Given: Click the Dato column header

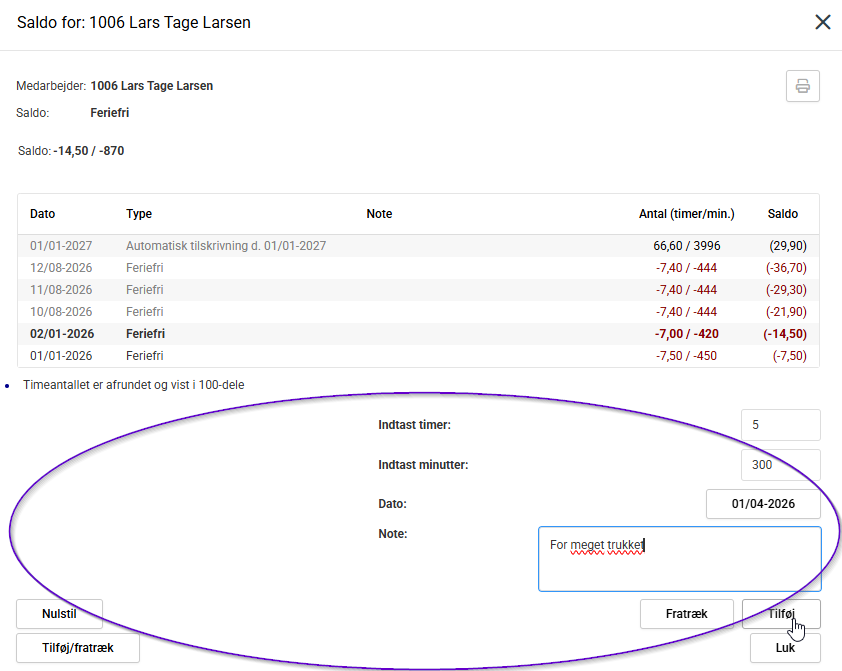Looking at the screenshot, I should [43, 214].
